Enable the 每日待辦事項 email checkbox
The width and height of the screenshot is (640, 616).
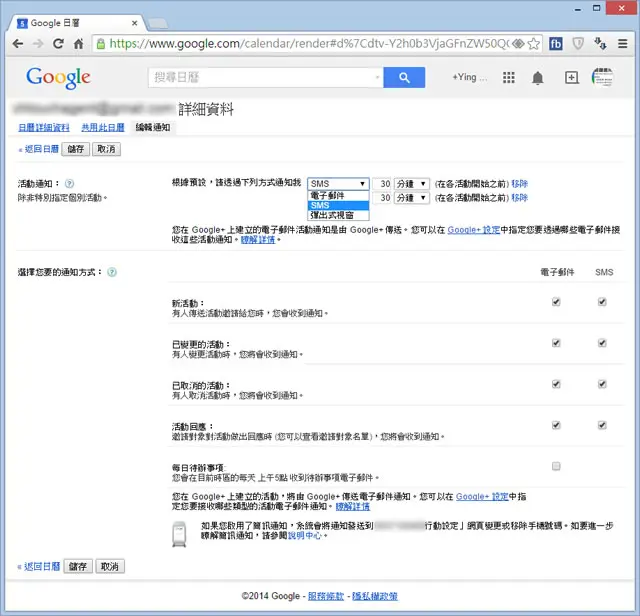pos(556,466)
